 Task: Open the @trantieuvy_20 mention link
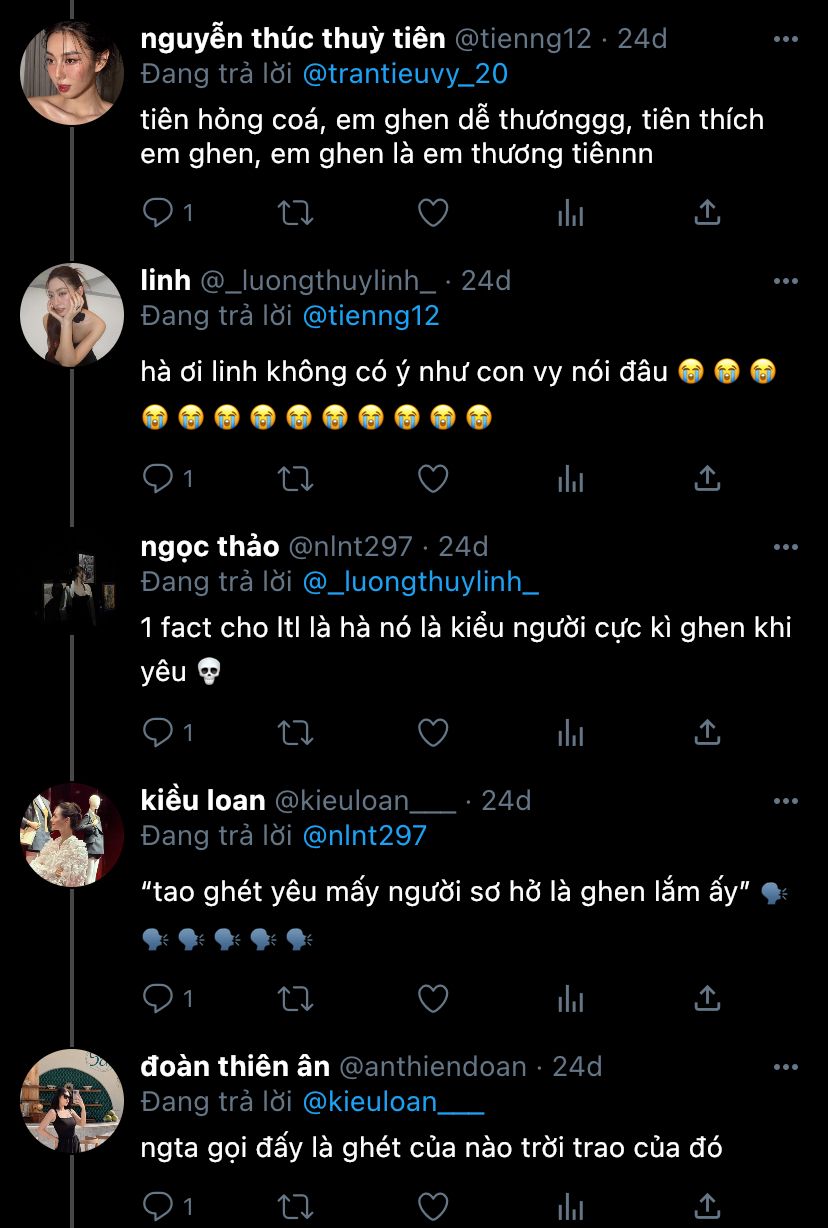[406, 74]
